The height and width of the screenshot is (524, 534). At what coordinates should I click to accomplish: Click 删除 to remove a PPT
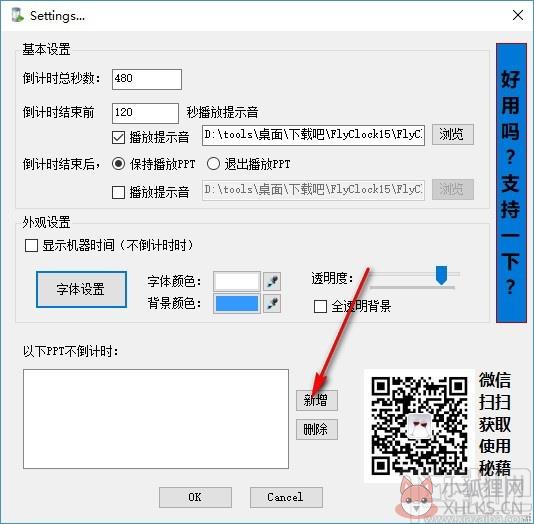[x=317, y=429]
